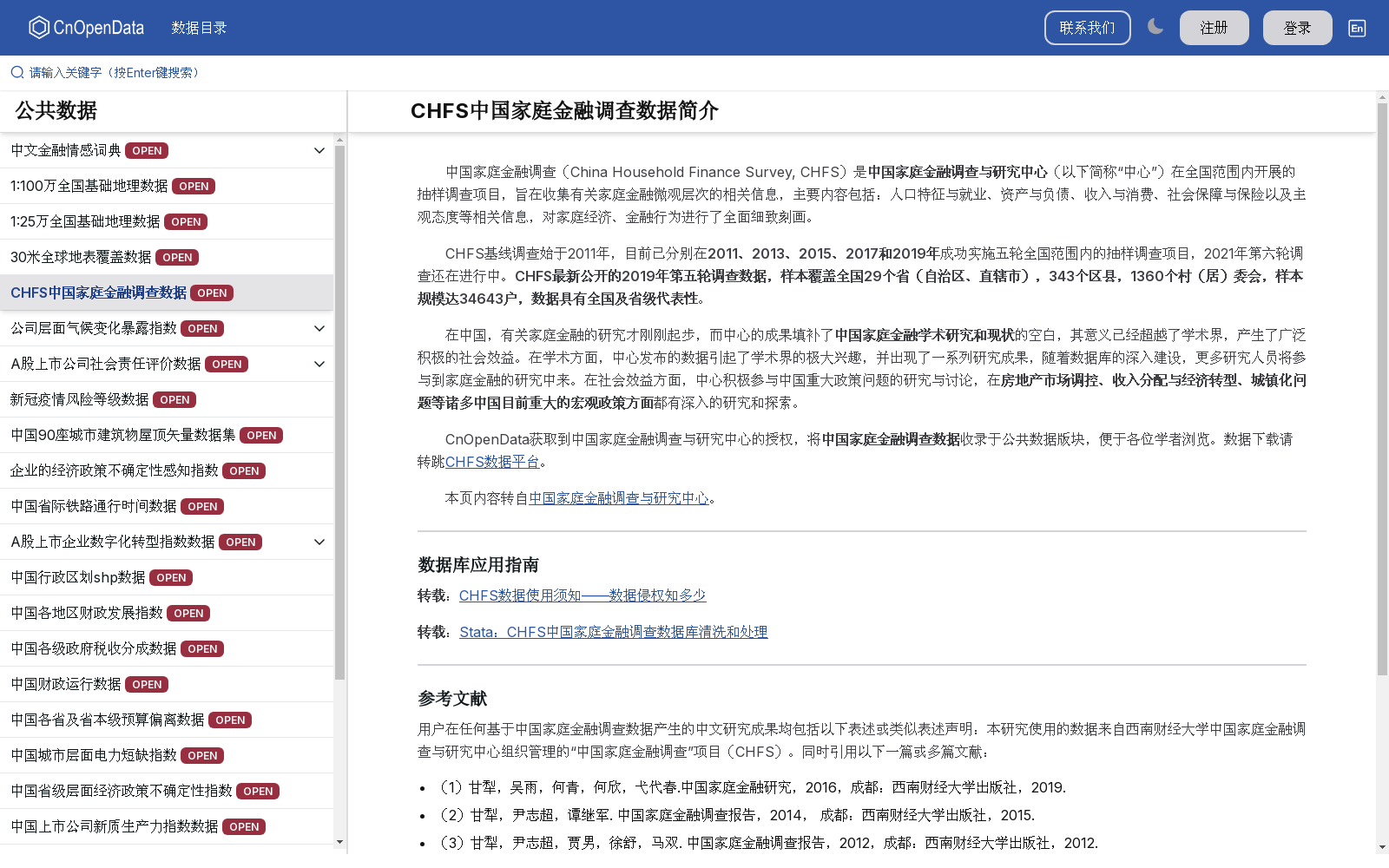This screenshot has height=868, width=1389.
Task: Click heading CHFS中国家庭金融调查数据简介
Action: 564,111
